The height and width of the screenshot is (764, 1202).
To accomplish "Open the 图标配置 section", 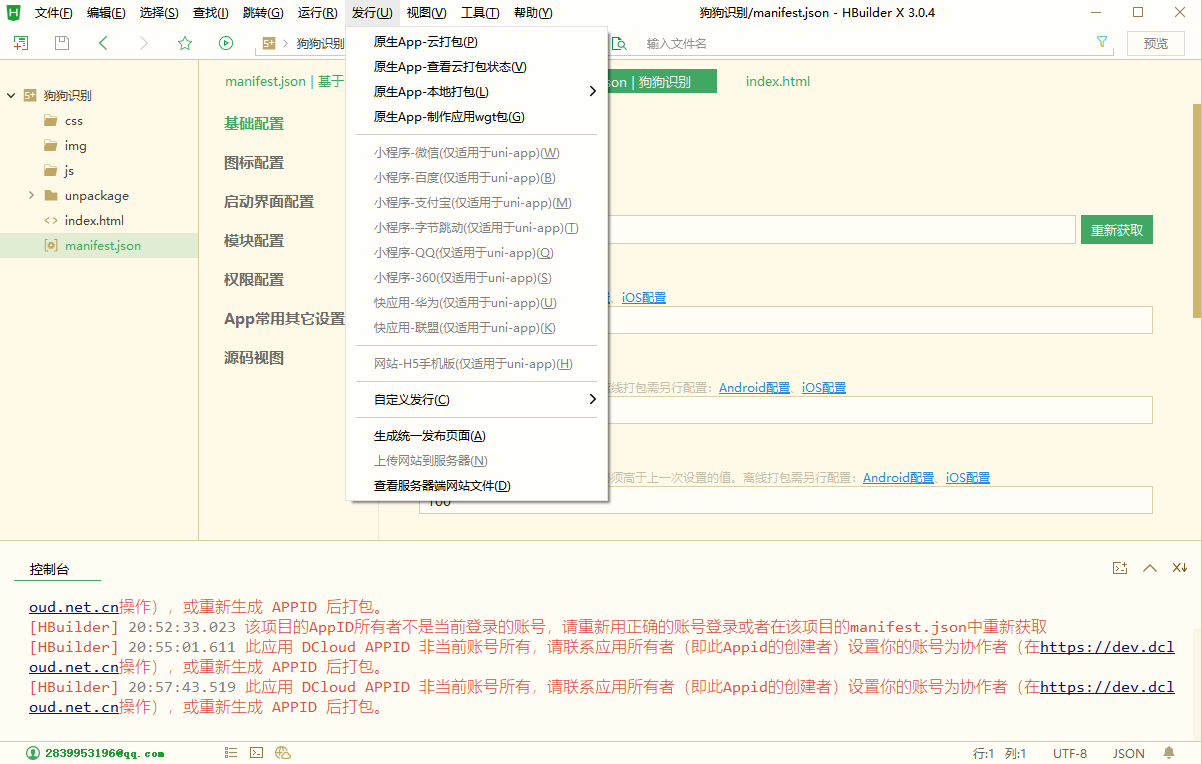I will (254, 162).
